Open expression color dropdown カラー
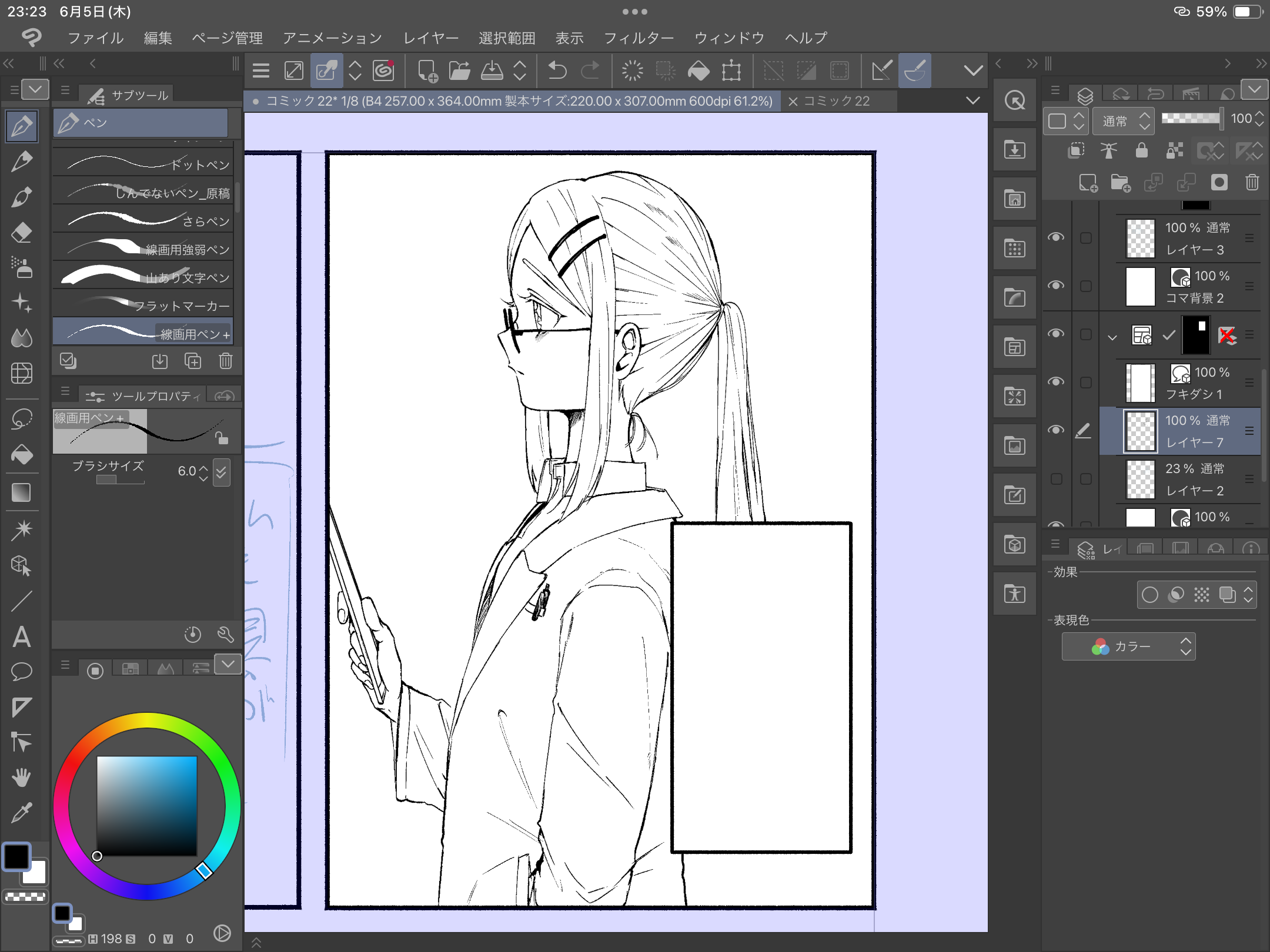This screenshot has width=1270, height=952. (x=1128, y=646)
